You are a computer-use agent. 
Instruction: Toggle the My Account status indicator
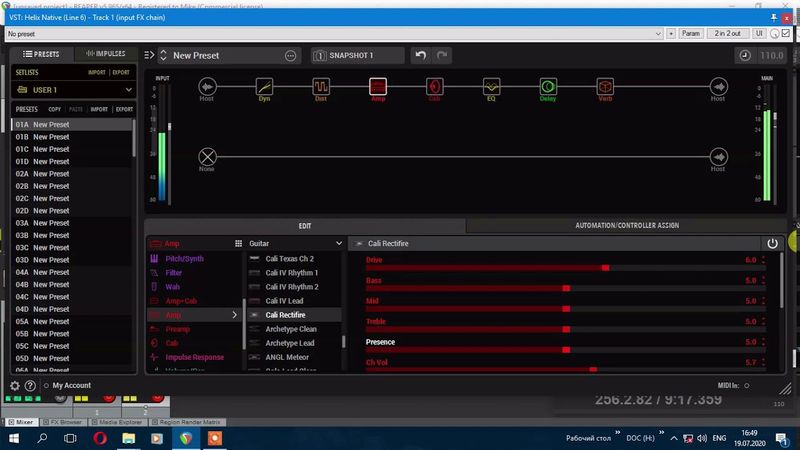coord(46,386)
